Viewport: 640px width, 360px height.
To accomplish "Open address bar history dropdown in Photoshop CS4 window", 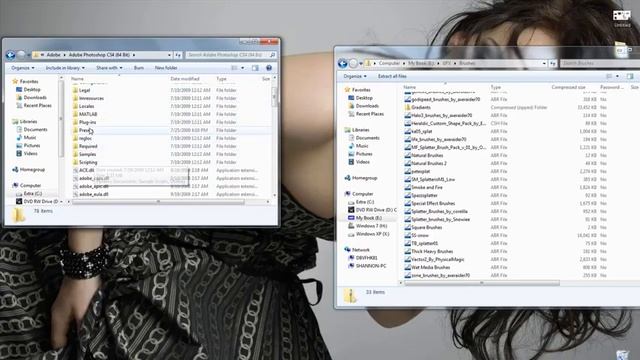I will [169, 55].
